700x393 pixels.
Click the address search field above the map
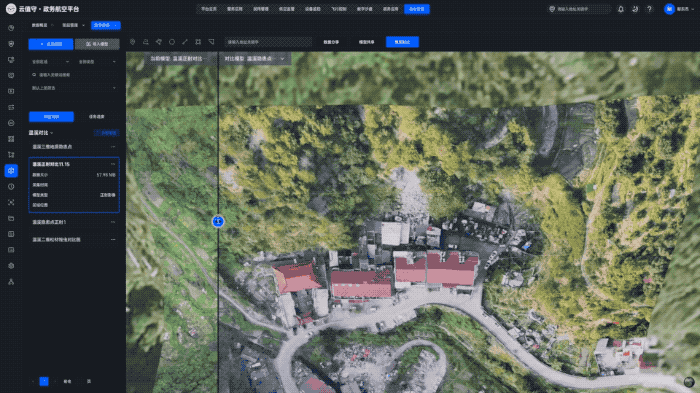click(268, 42)
